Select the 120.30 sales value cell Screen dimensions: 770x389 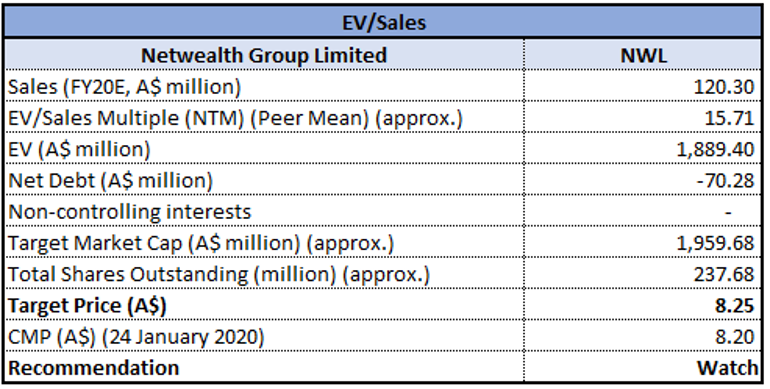[x=643, y=86]
